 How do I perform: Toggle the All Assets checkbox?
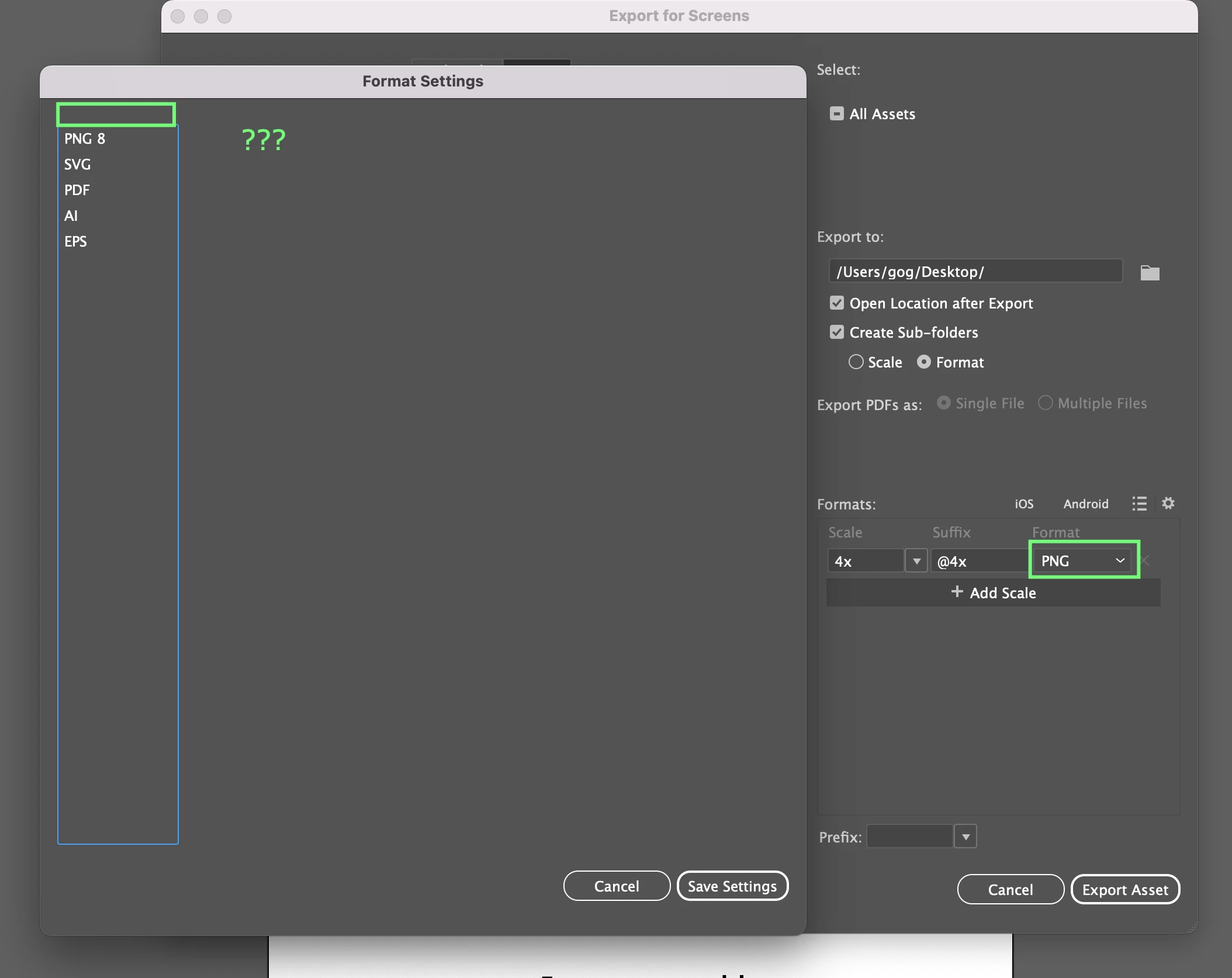pos(836,114)
